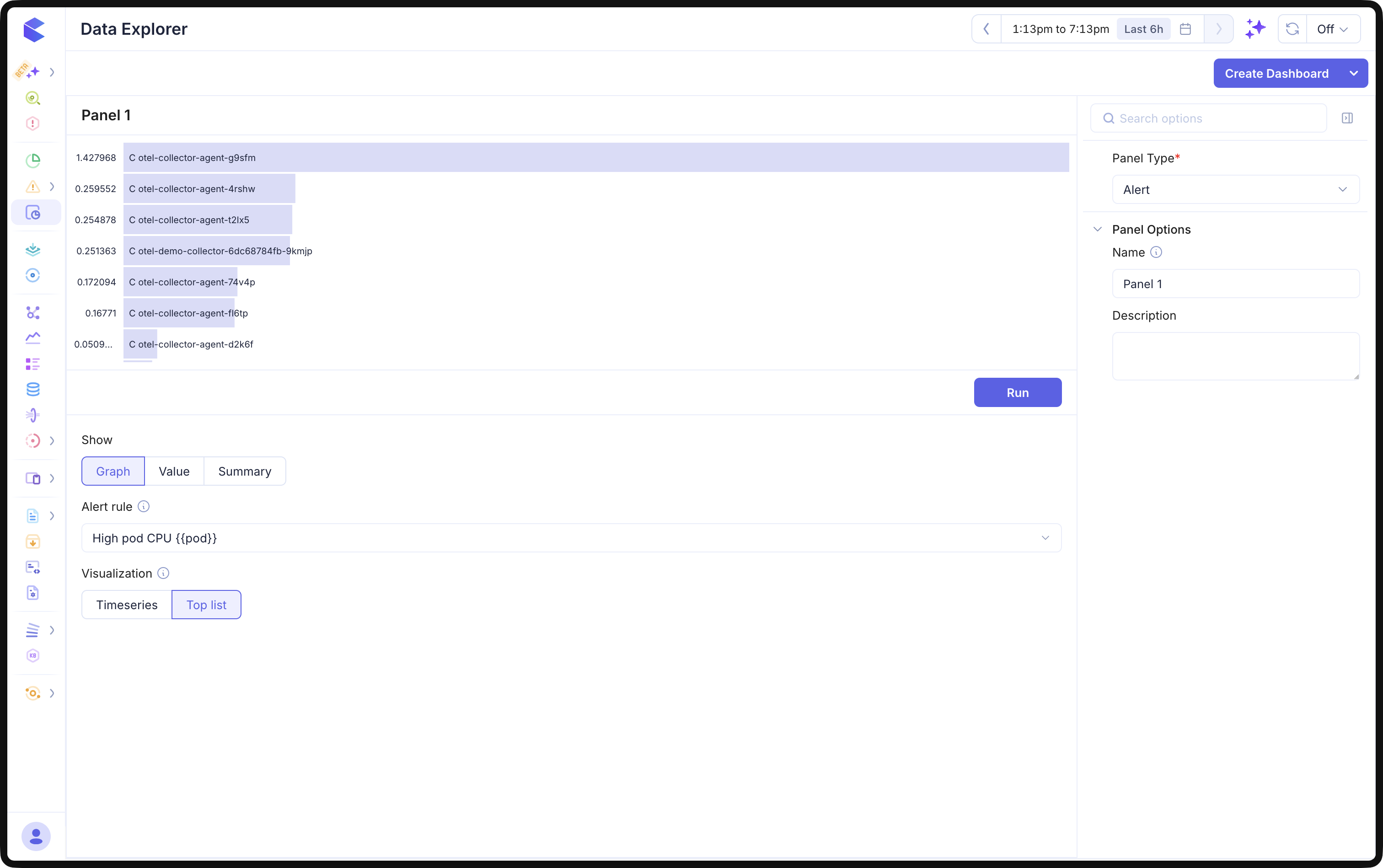Click the Create Dashboard button
1383x868 pixels.
1277,74
